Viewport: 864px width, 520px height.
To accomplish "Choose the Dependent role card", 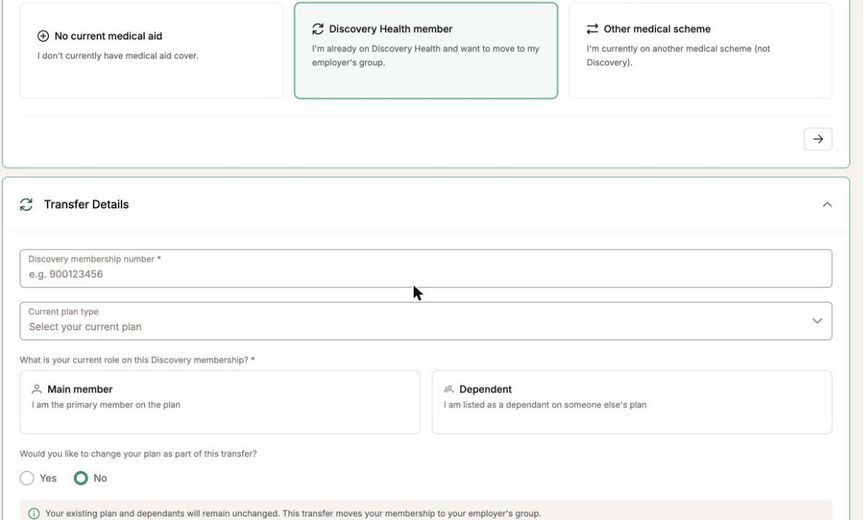I will pos(632,402).
